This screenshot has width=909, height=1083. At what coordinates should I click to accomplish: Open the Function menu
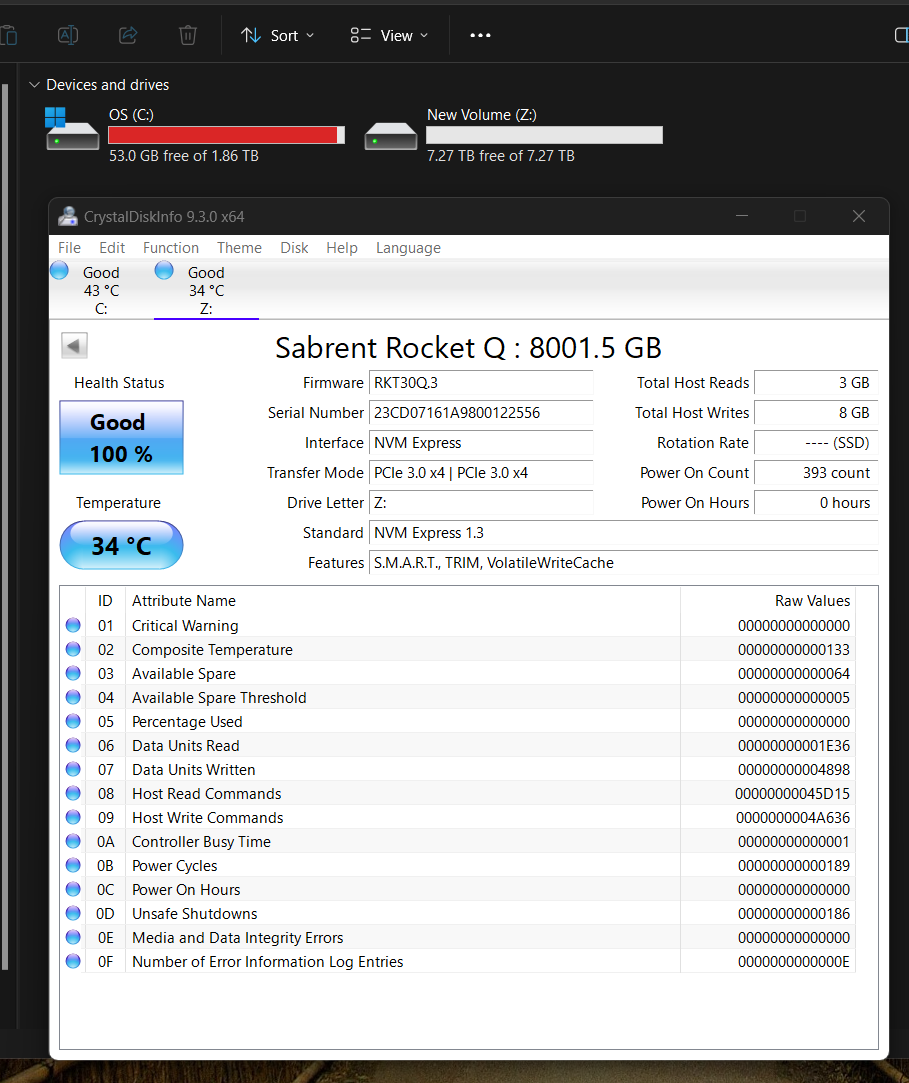(170, 247)
